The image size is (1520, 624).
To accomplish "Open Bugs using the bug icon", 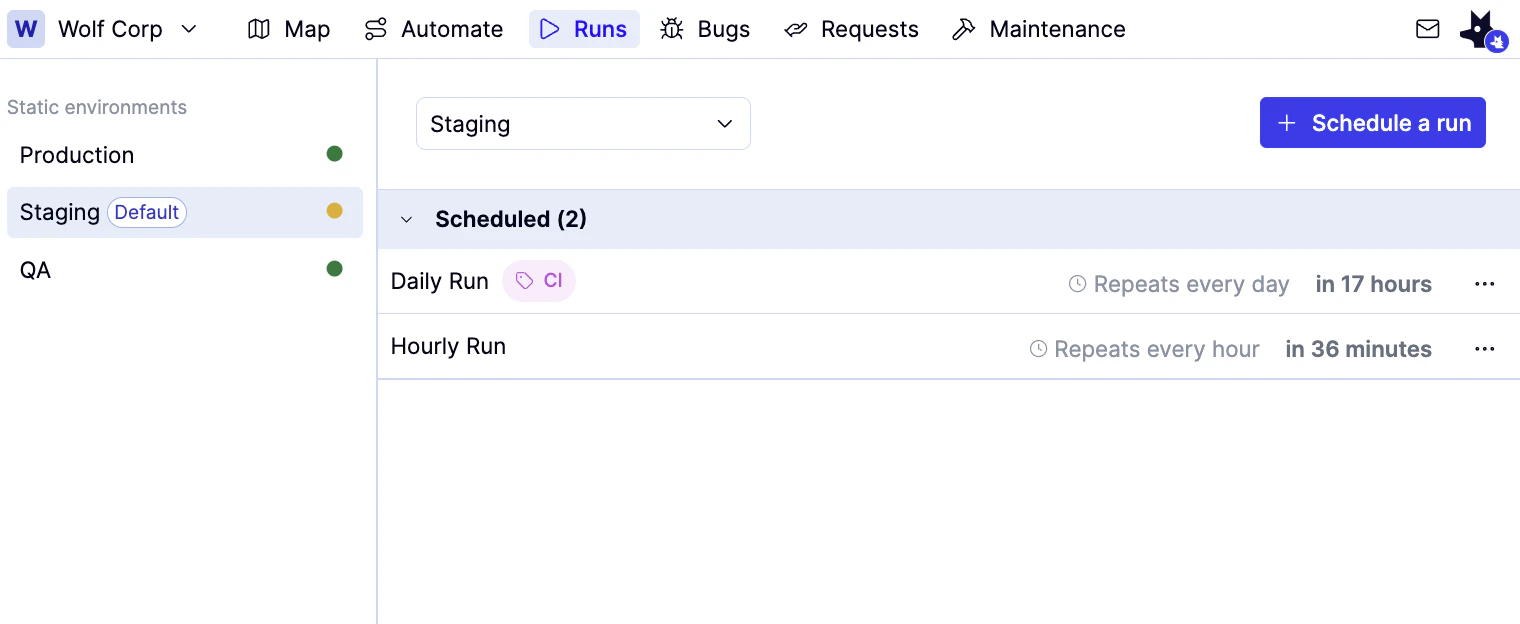I will tap(675, 29).
